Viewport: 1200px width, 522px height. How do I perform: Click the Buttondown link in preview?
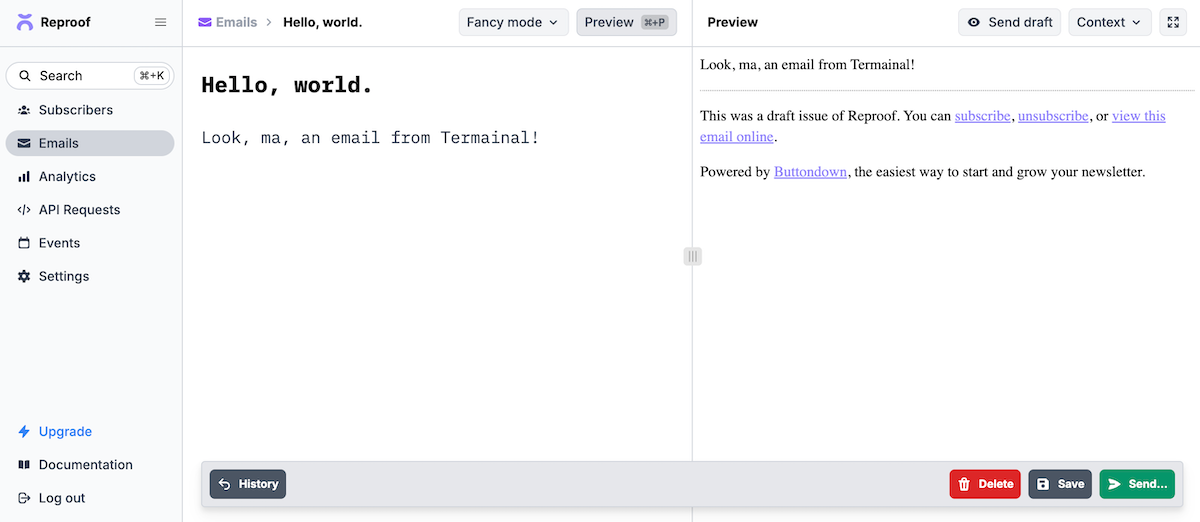point(810,172)
